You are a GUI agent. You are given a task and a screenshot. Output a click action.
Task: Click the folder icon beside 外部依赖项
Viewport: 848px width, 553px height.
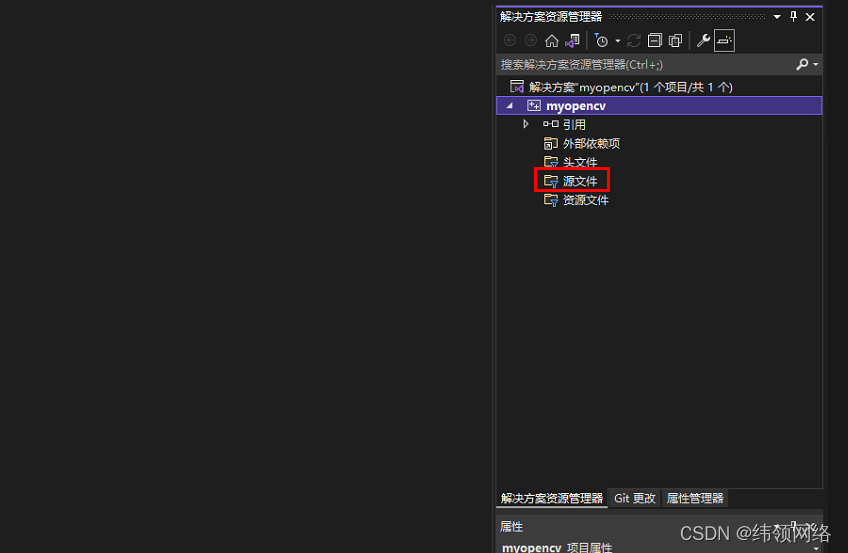click(x=551, y=143)
